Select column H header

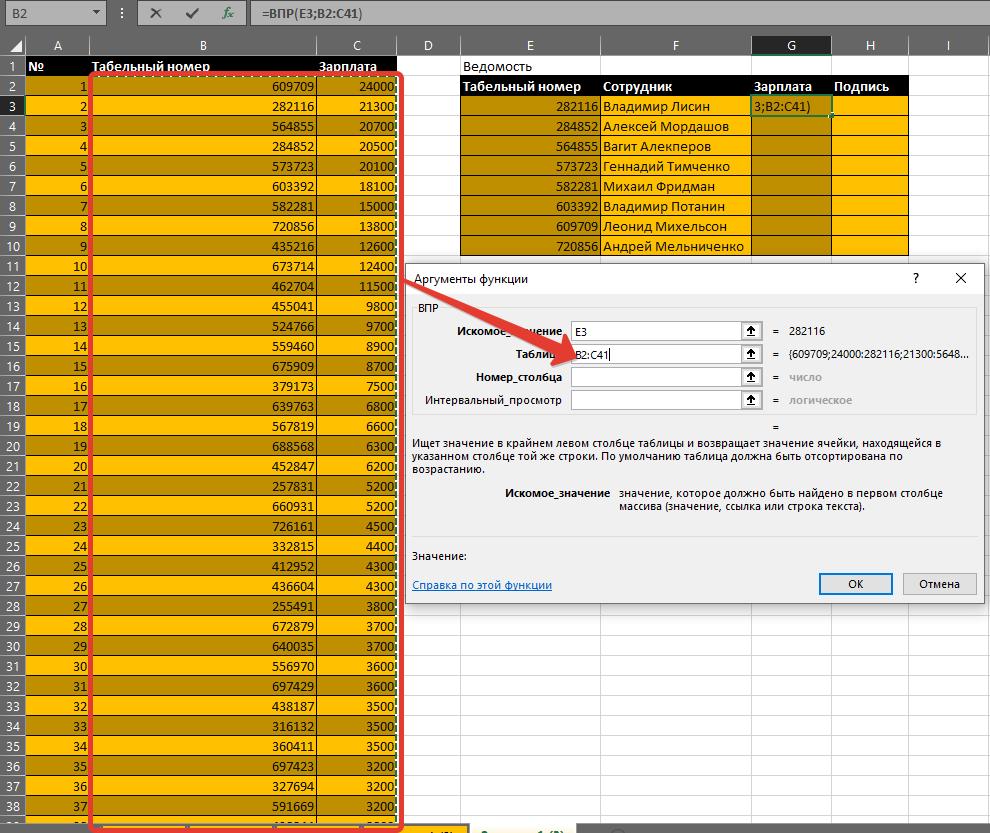870,45
